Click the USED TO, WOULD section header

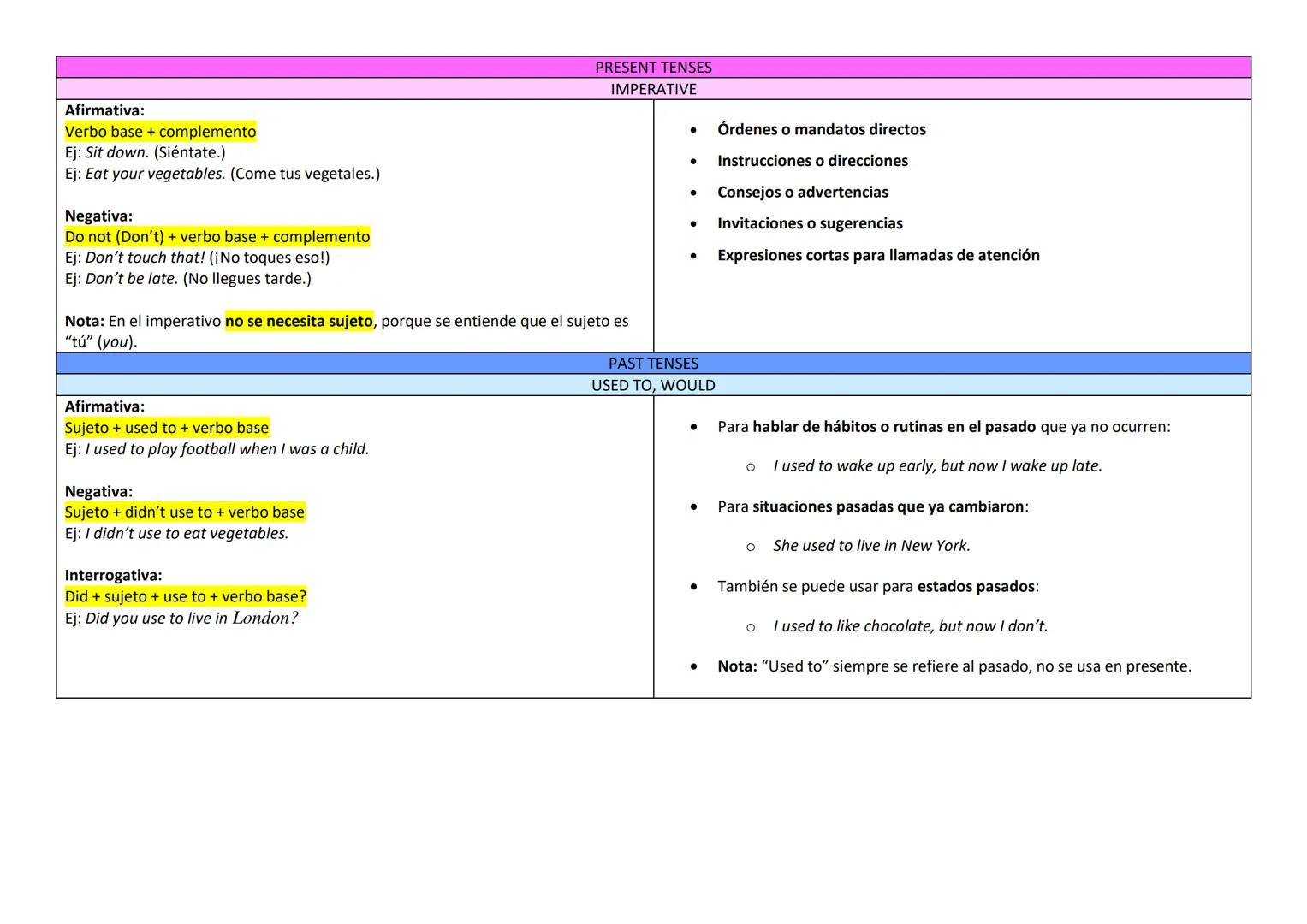click(x=653, y=385)
